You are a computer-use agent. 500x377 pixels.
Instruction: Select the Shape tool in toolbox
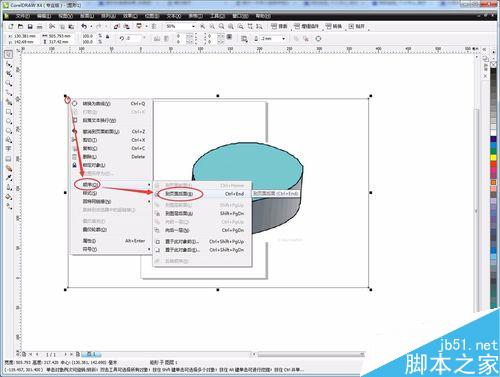(9, 64)
